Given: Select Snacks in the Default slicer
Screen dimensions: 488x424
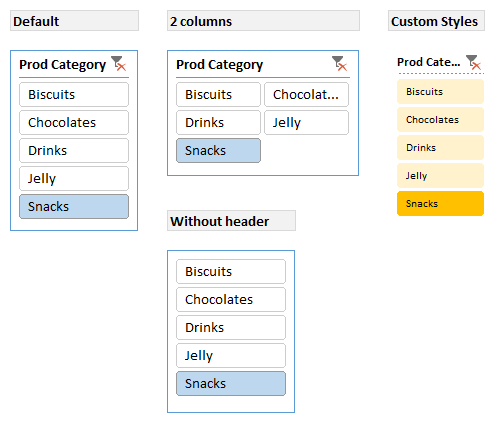Looking at the screenshot, I should tap(74, 207).
